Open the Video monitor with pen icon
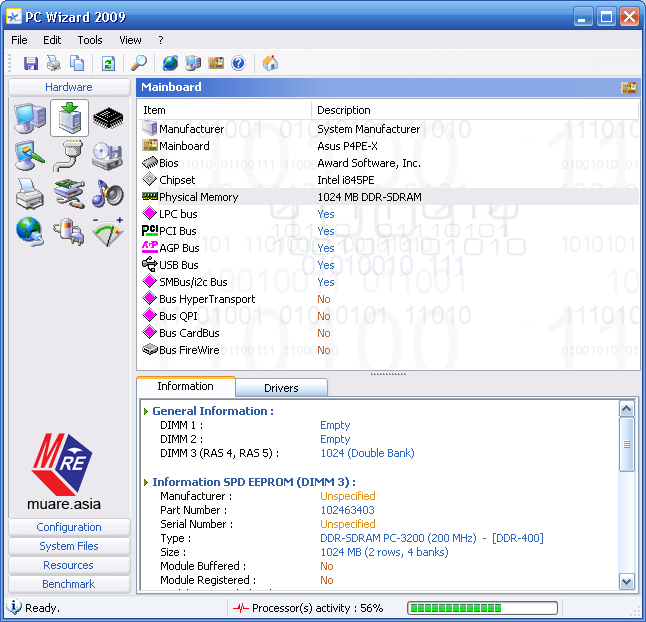This screenshot has width=646, height=622. (x=30, y=156)
